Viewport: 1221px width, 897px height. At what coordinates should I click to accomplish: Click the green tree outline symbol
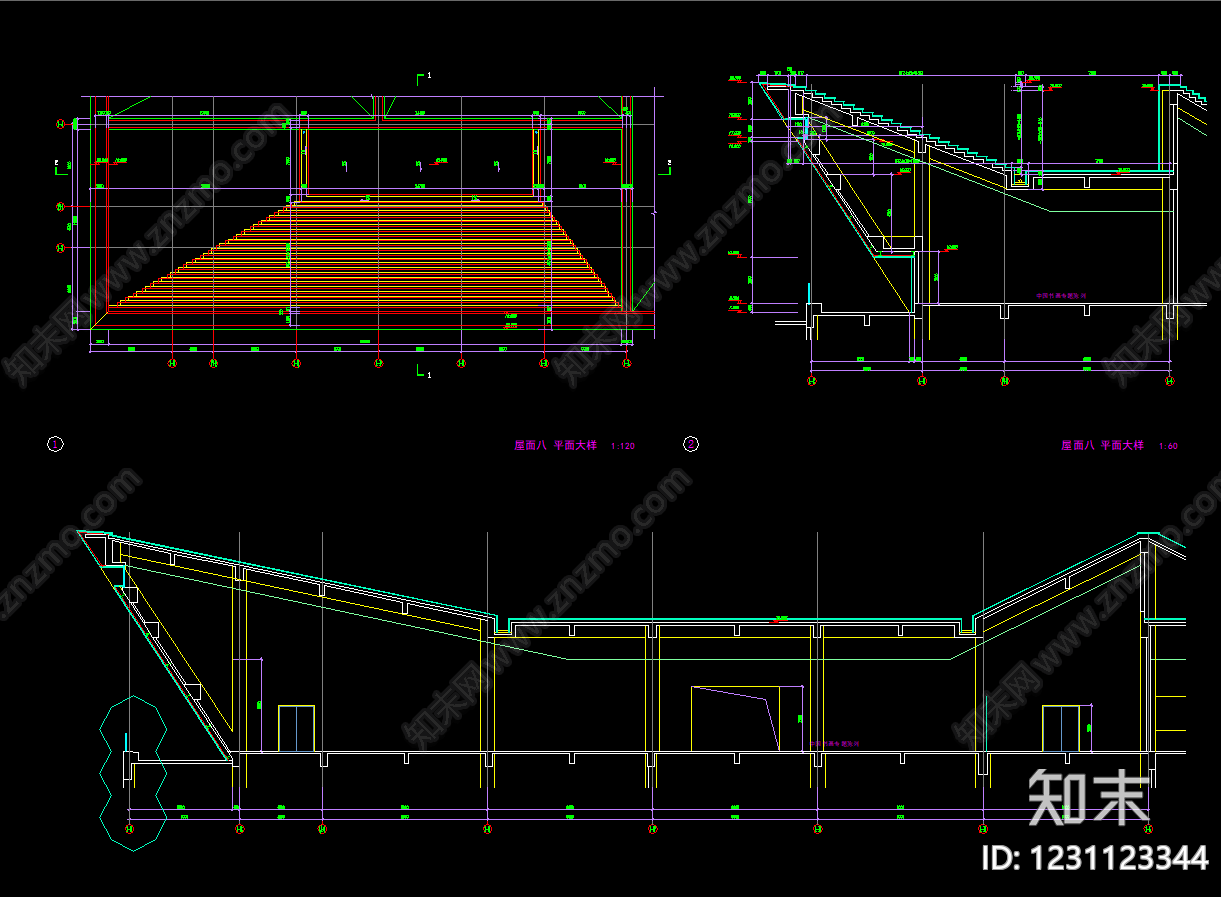[133, 772]
